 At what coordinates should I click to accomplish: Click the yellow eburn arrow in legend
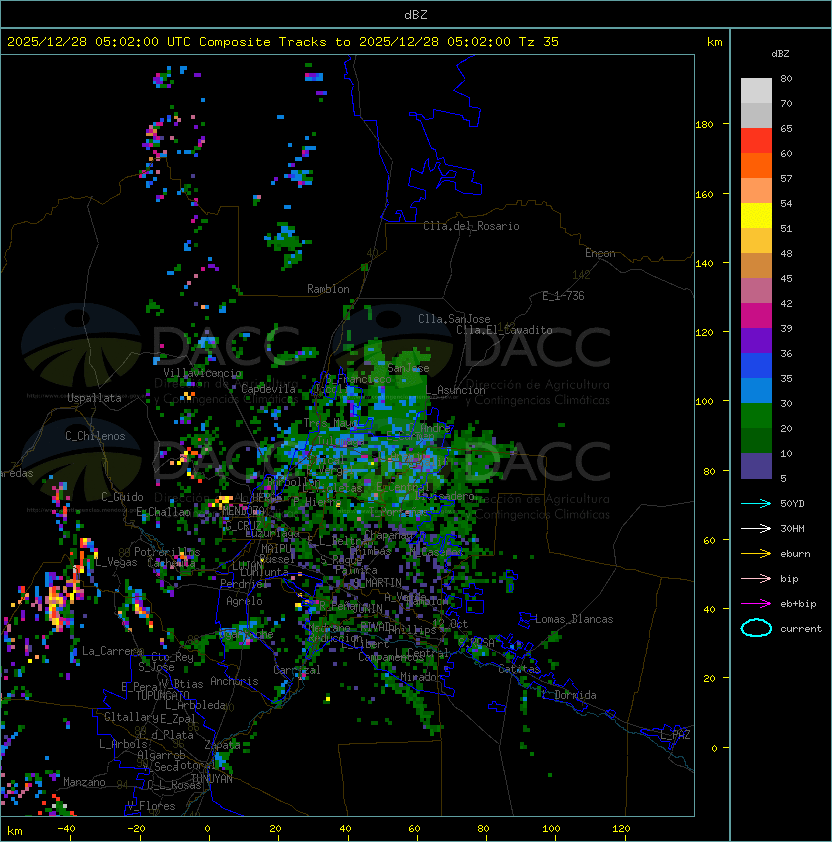click(x=756, y=554)
